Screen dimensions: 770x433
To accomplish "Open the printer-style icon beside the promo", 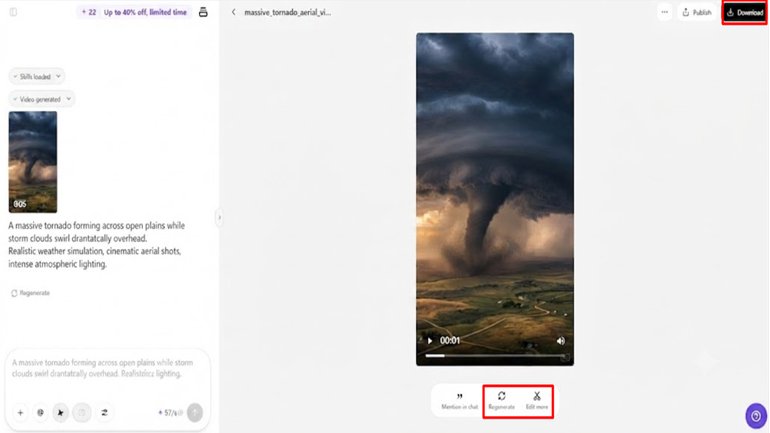I will [x=203, y=12].
